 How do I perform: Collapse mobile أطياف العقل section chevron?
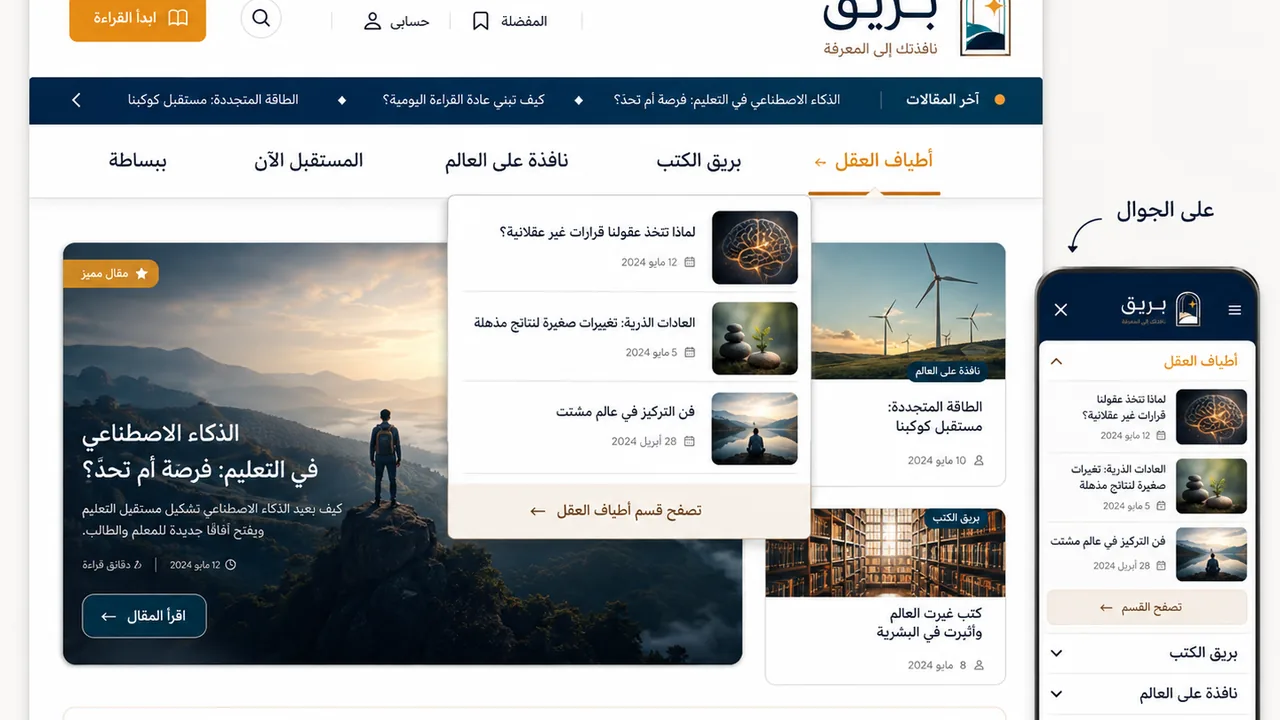tap(1057, 362)
